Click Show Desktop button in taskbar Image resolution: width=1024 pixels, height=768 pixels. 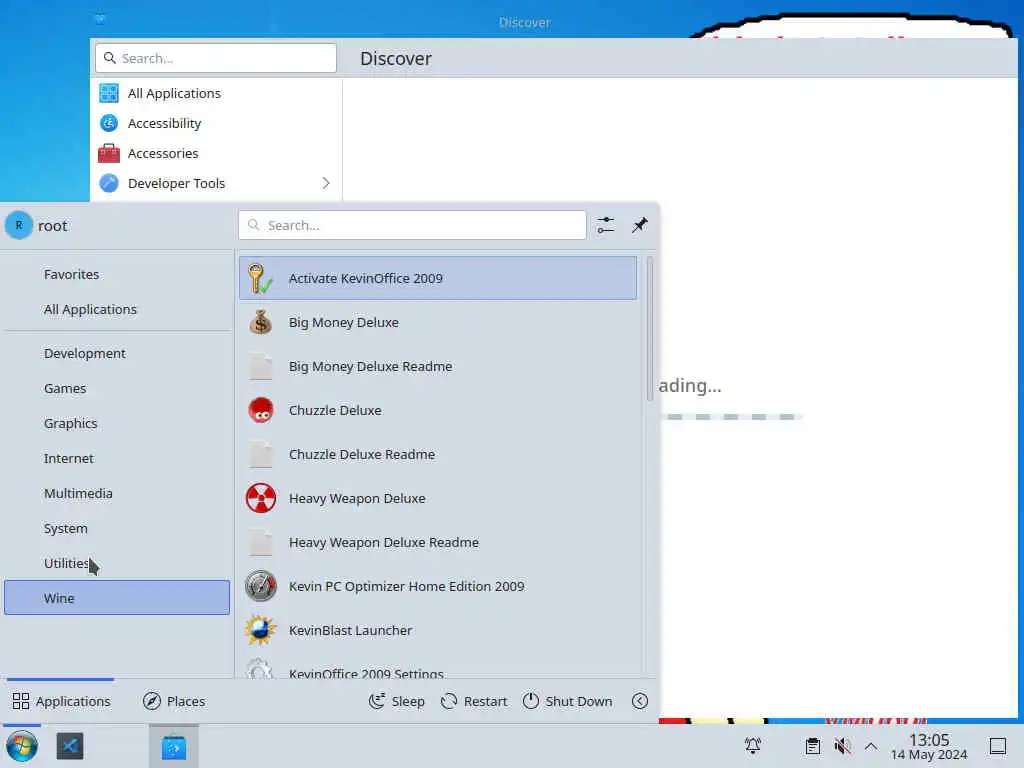997,746
